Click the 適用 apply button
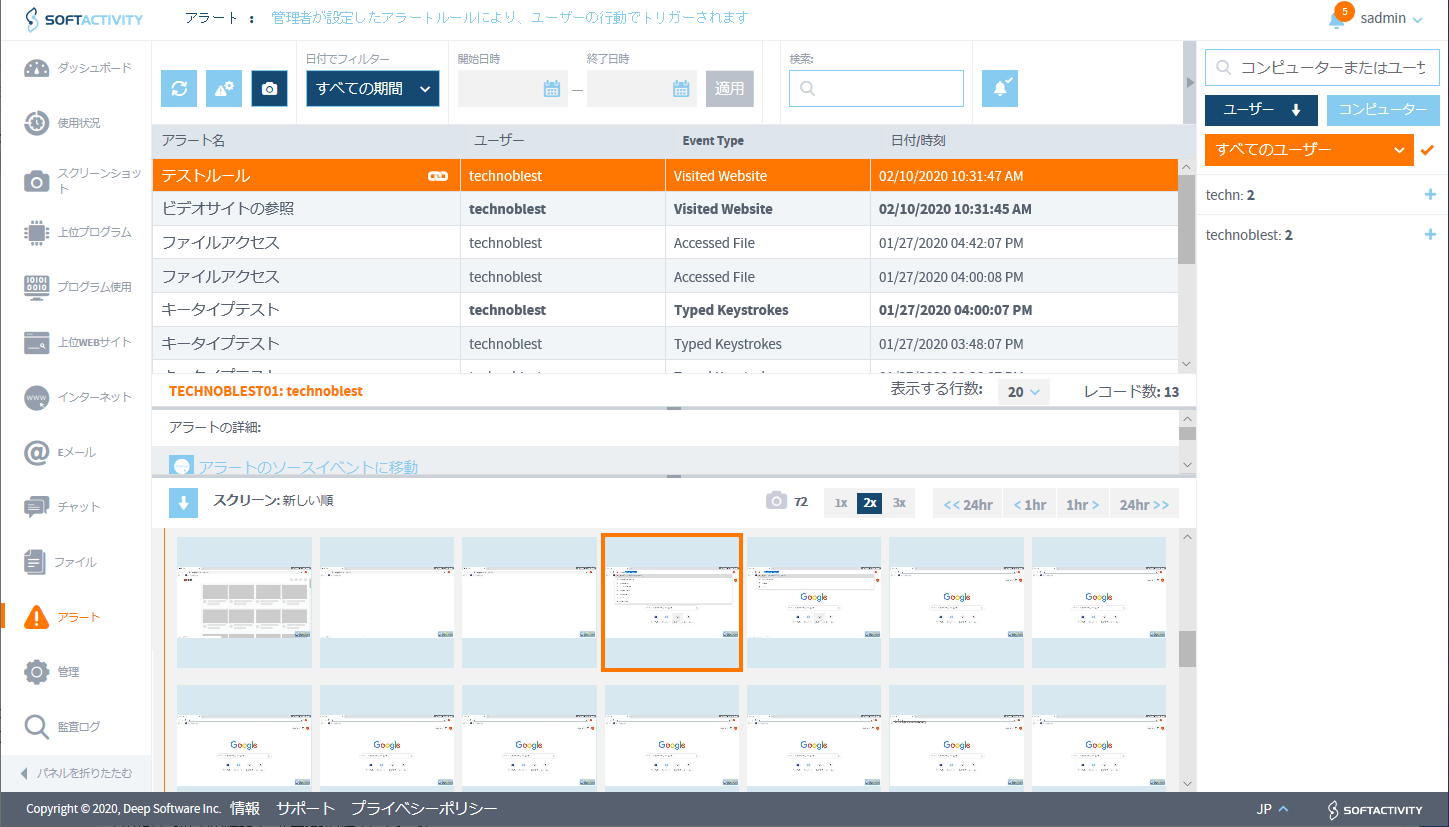The image size is (1449, 827). 729,88
